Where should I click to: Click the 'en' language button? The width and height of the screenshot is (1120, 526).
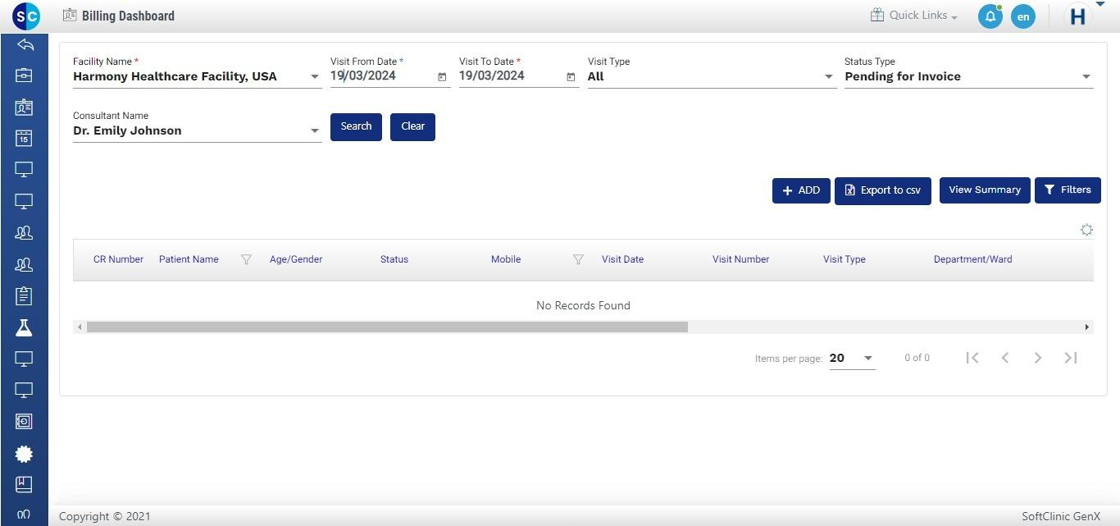[1023, 16]
